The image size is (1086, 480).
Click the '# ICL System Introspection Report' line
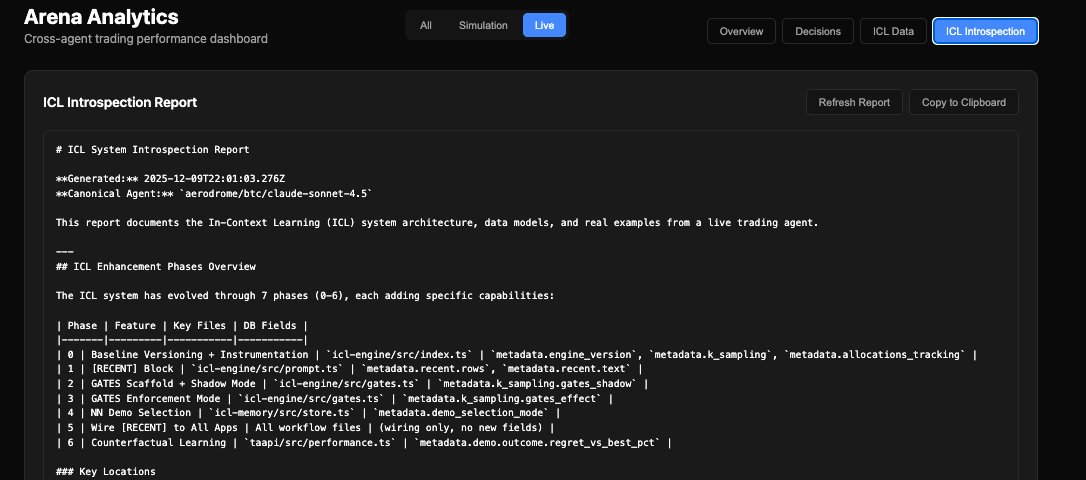point(152,150)
